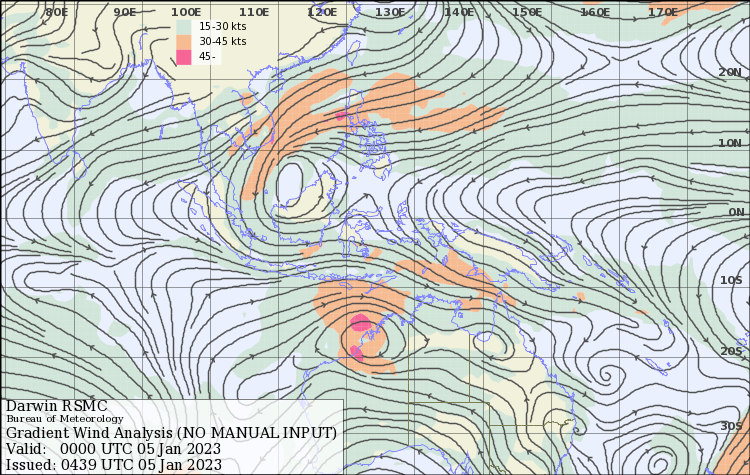The height and width of the screenshot is (475, 750).
Task: Click the 30-45 kts orange legend swatch
Action: click(x=184, y=41)
